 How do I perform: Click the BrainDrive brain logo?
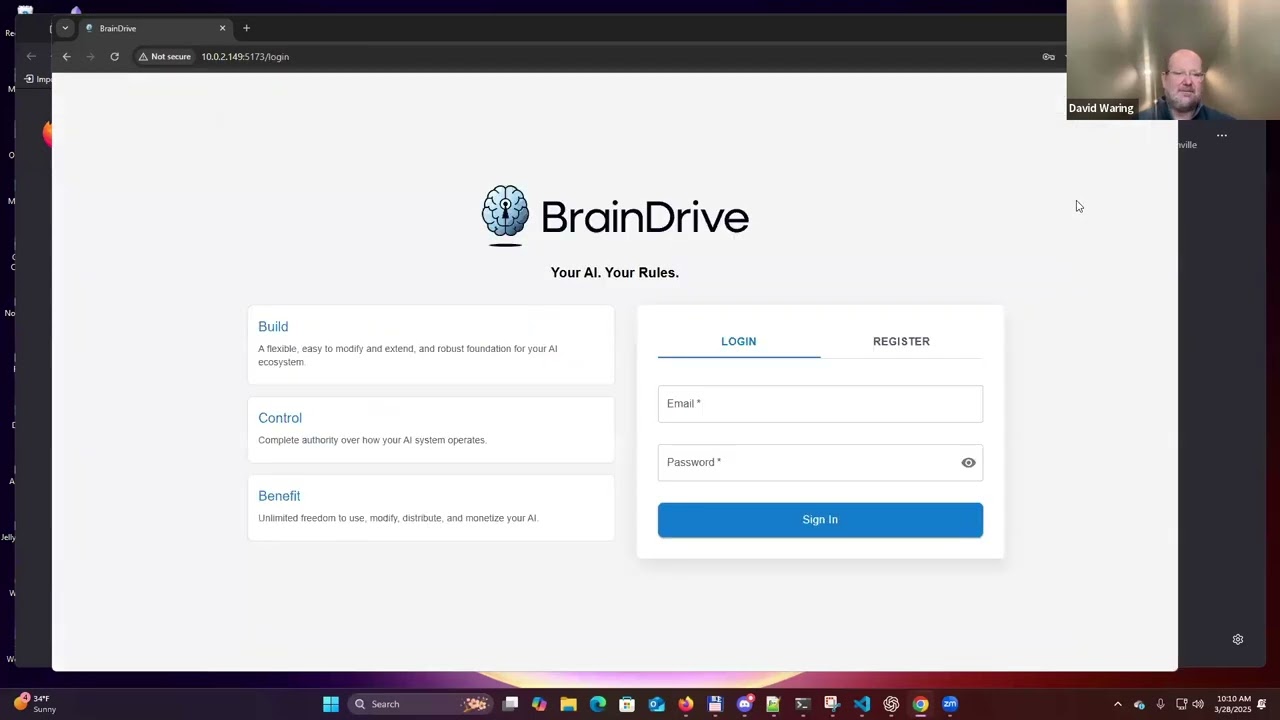coord(505,212)
